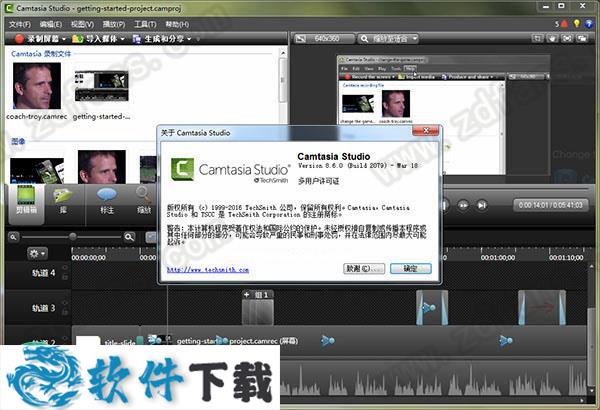Click the red record screen button
Screen dimensions: 600x410
point(19,39)
